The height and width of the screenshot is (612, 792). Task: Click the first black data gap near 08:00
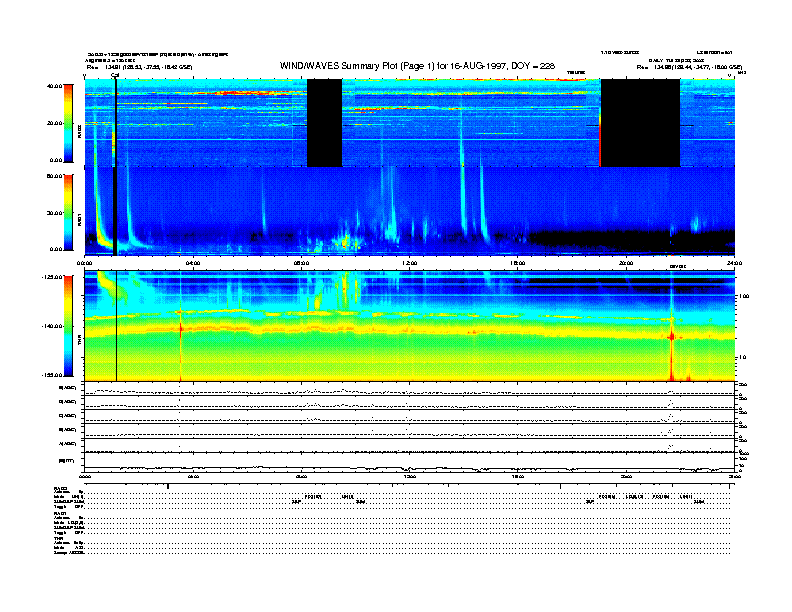click(324, 123)
